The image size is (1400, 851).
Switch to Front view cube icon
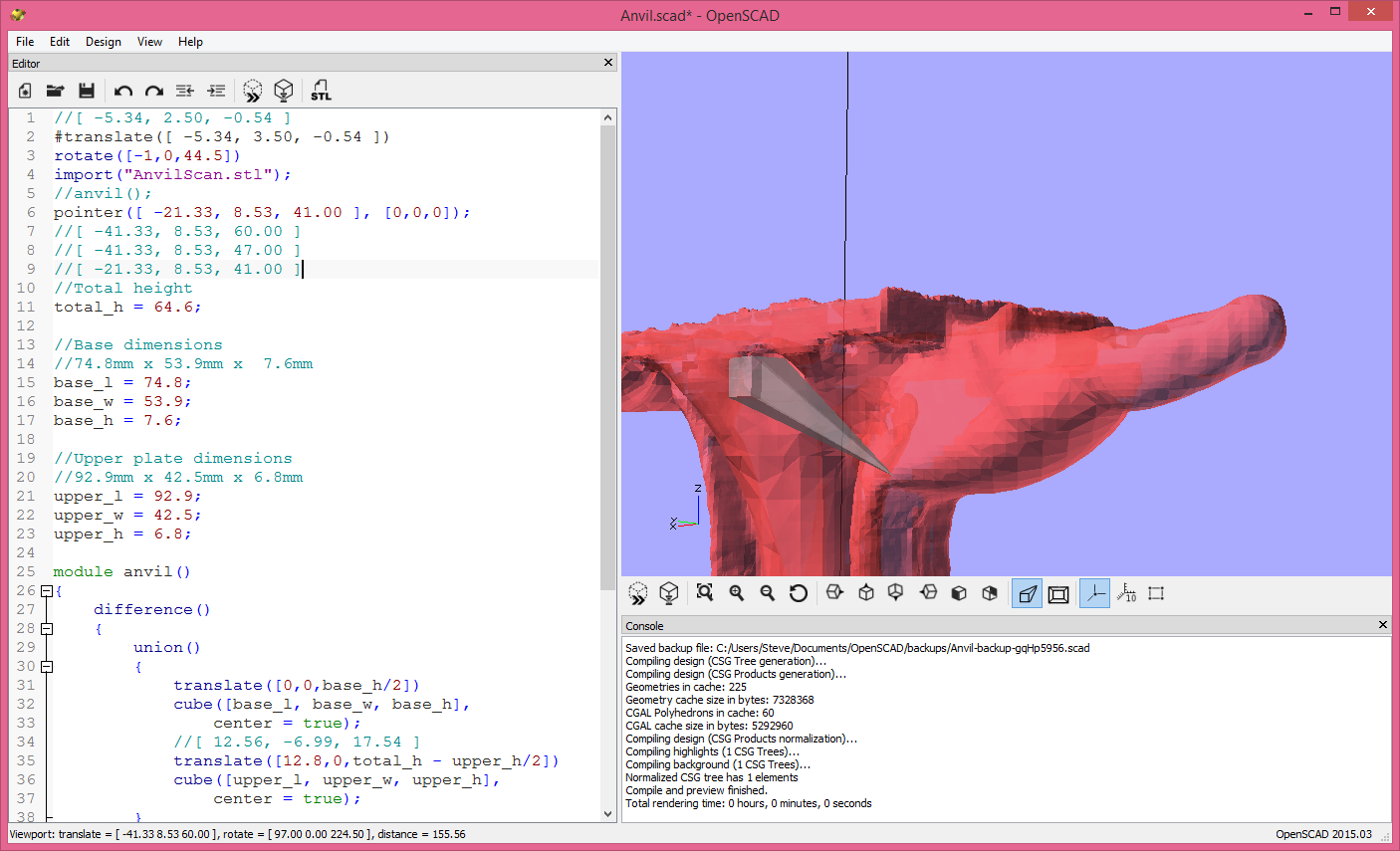[x=959, y=593]
